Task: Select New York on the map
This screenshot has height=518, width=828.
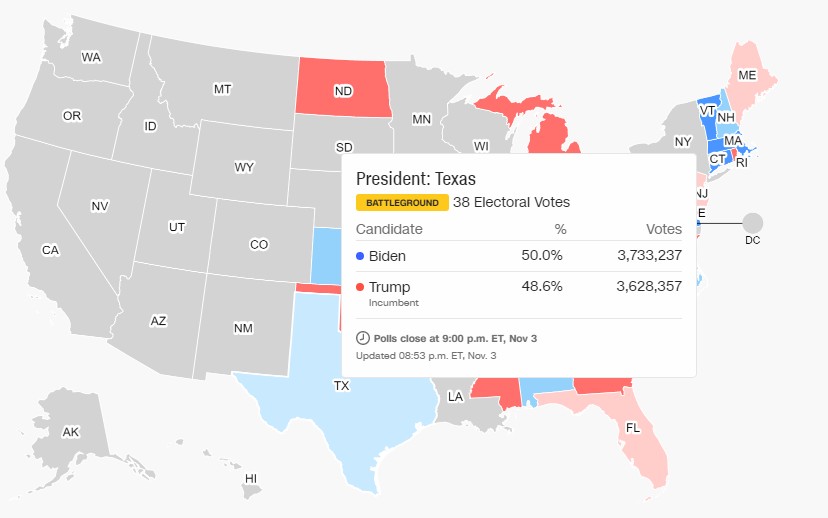Action: coord(683,142)
